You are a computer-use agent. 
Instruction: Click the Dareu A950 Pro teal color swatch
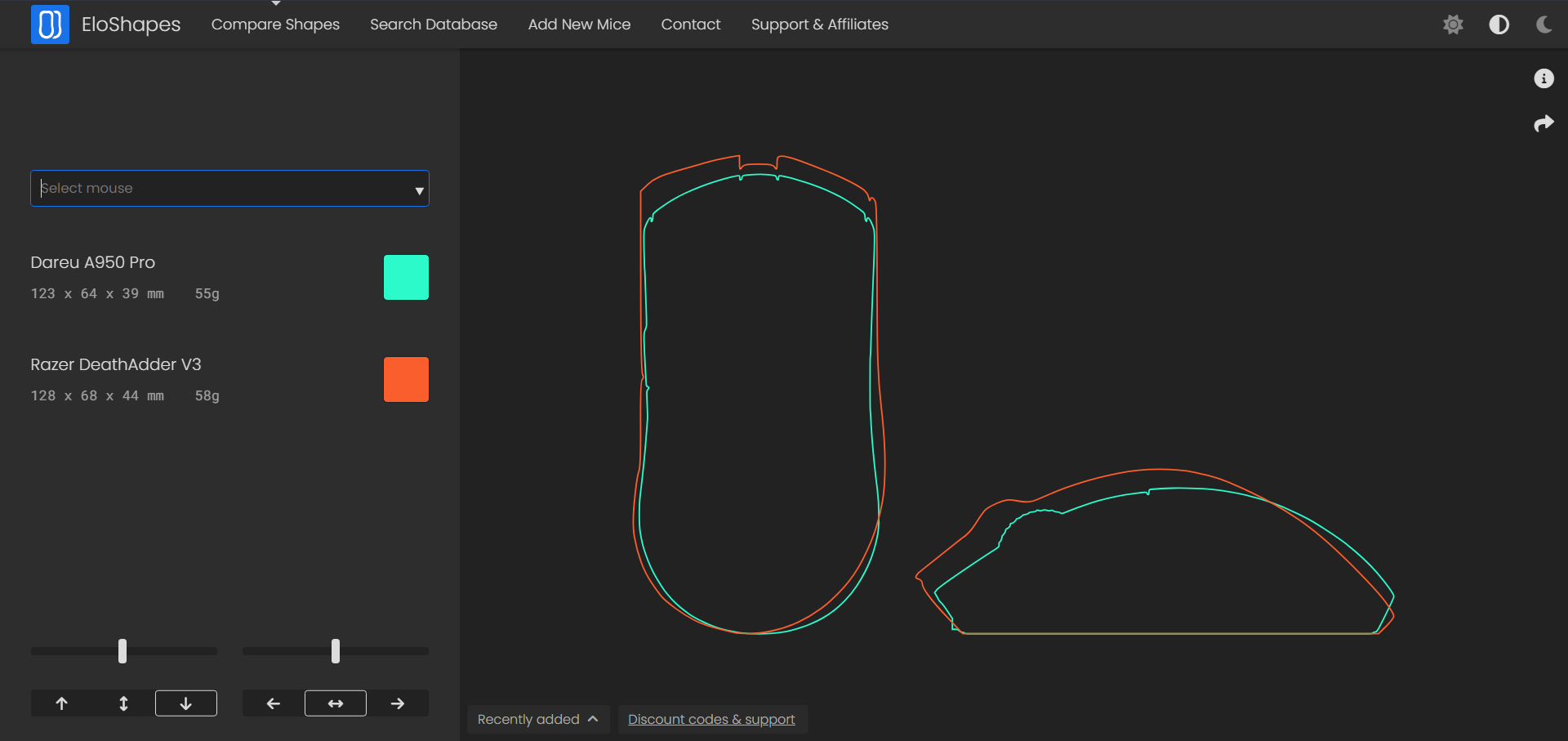406,277
